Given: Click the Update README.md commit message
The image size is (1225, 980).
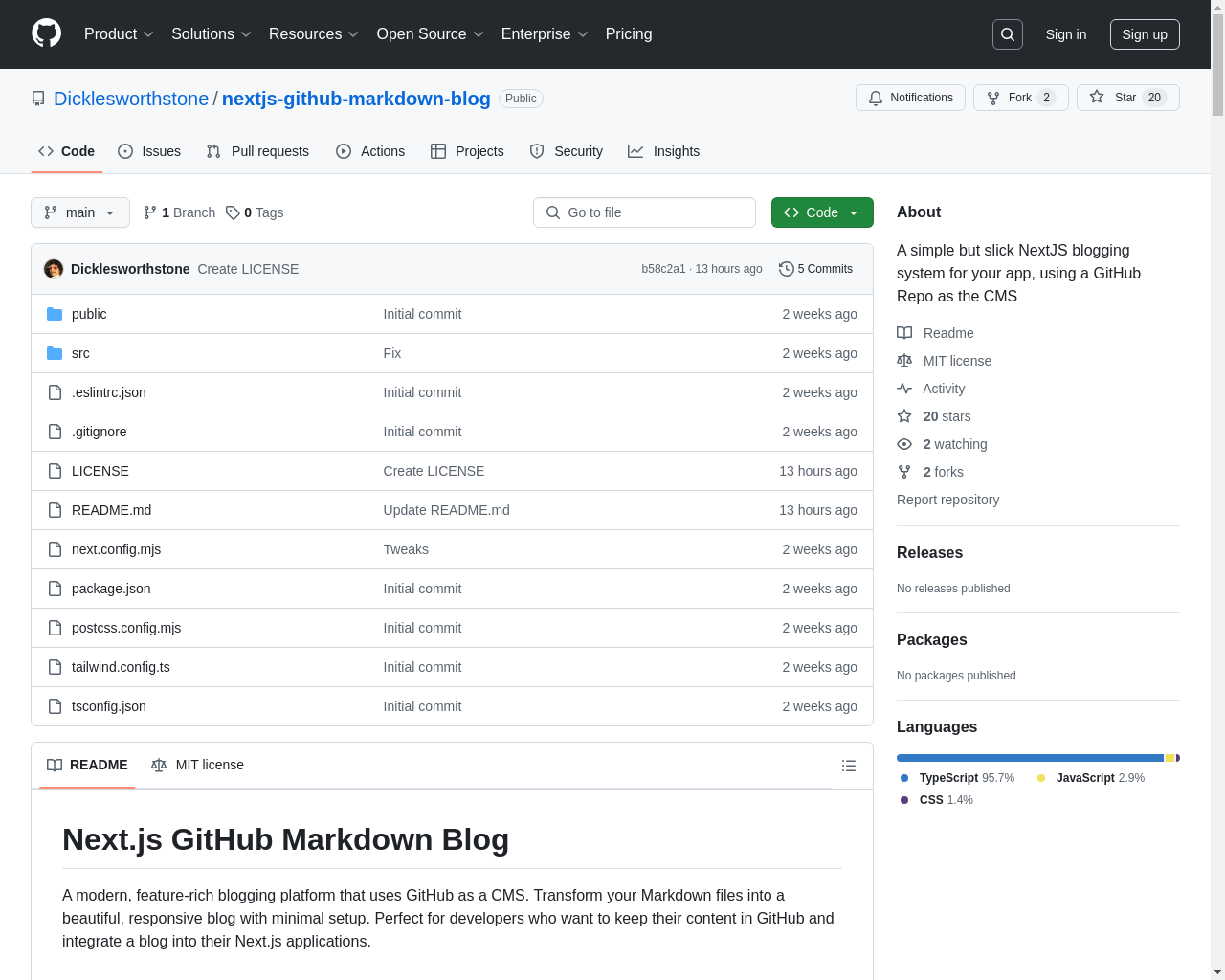Looking at the screenshot, I should click(x=446, y=510).
